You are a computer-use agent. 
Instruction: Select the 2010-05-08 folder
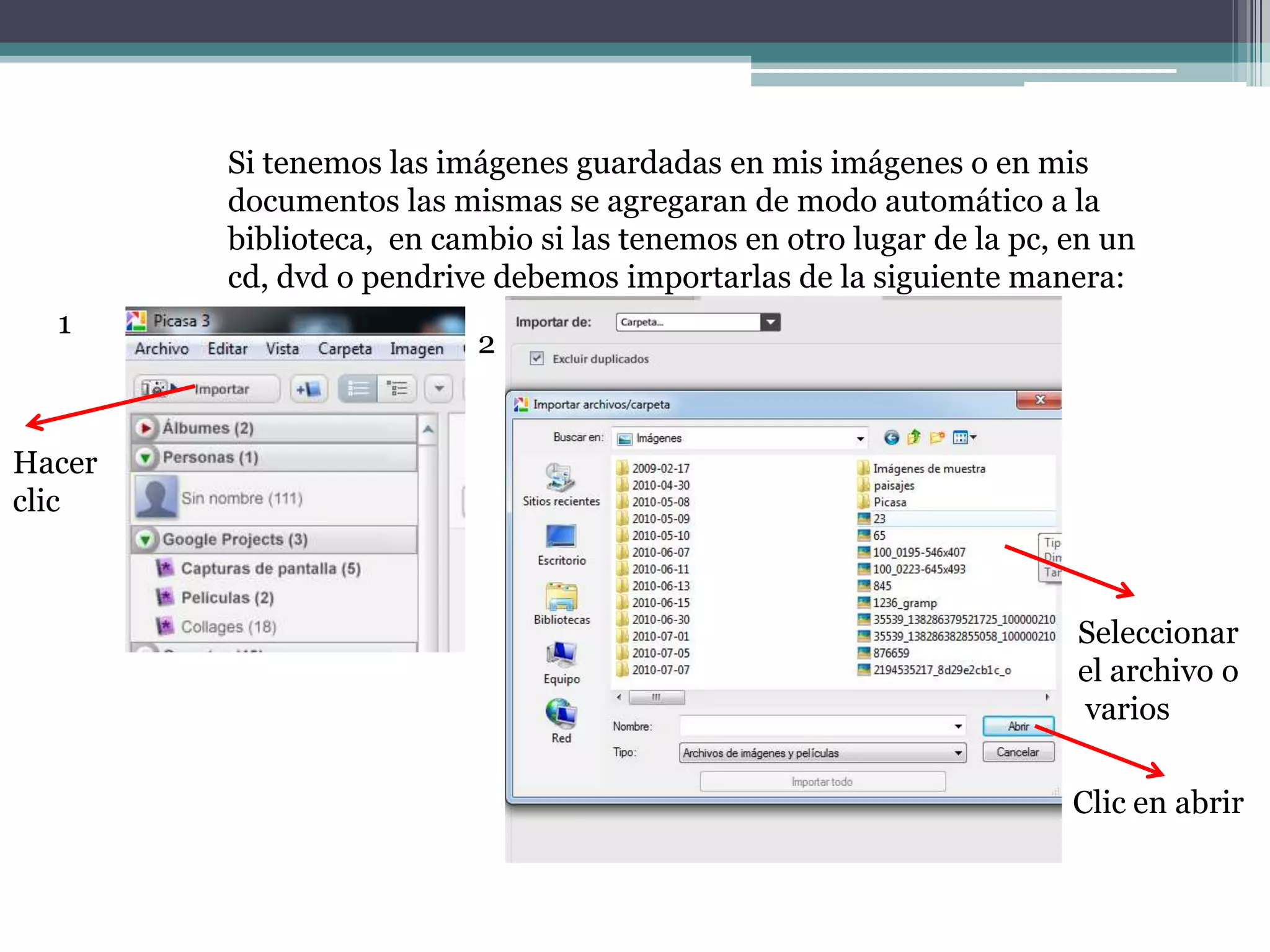[x=653, y=501]
